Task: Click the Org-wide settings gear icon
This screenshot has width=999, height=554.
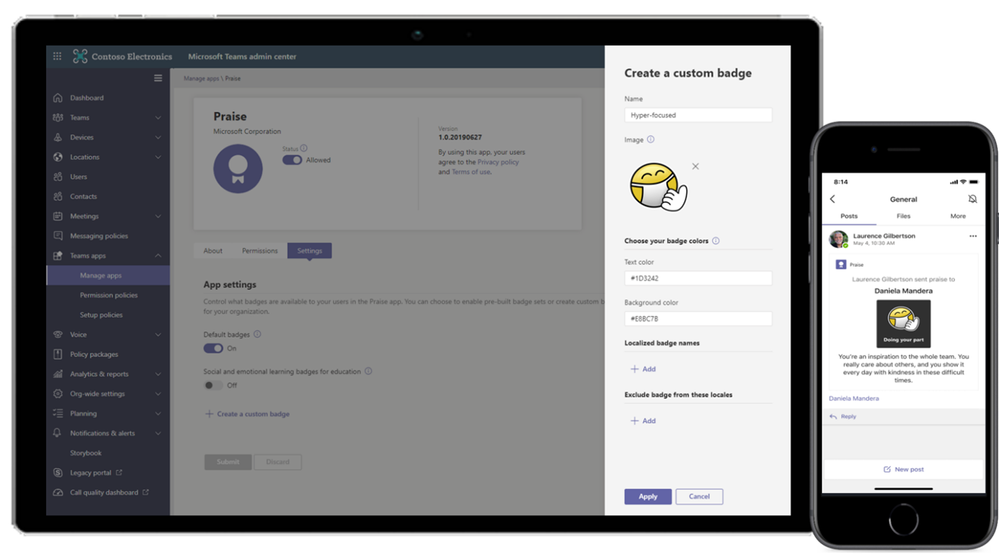Action: [58, 394]
